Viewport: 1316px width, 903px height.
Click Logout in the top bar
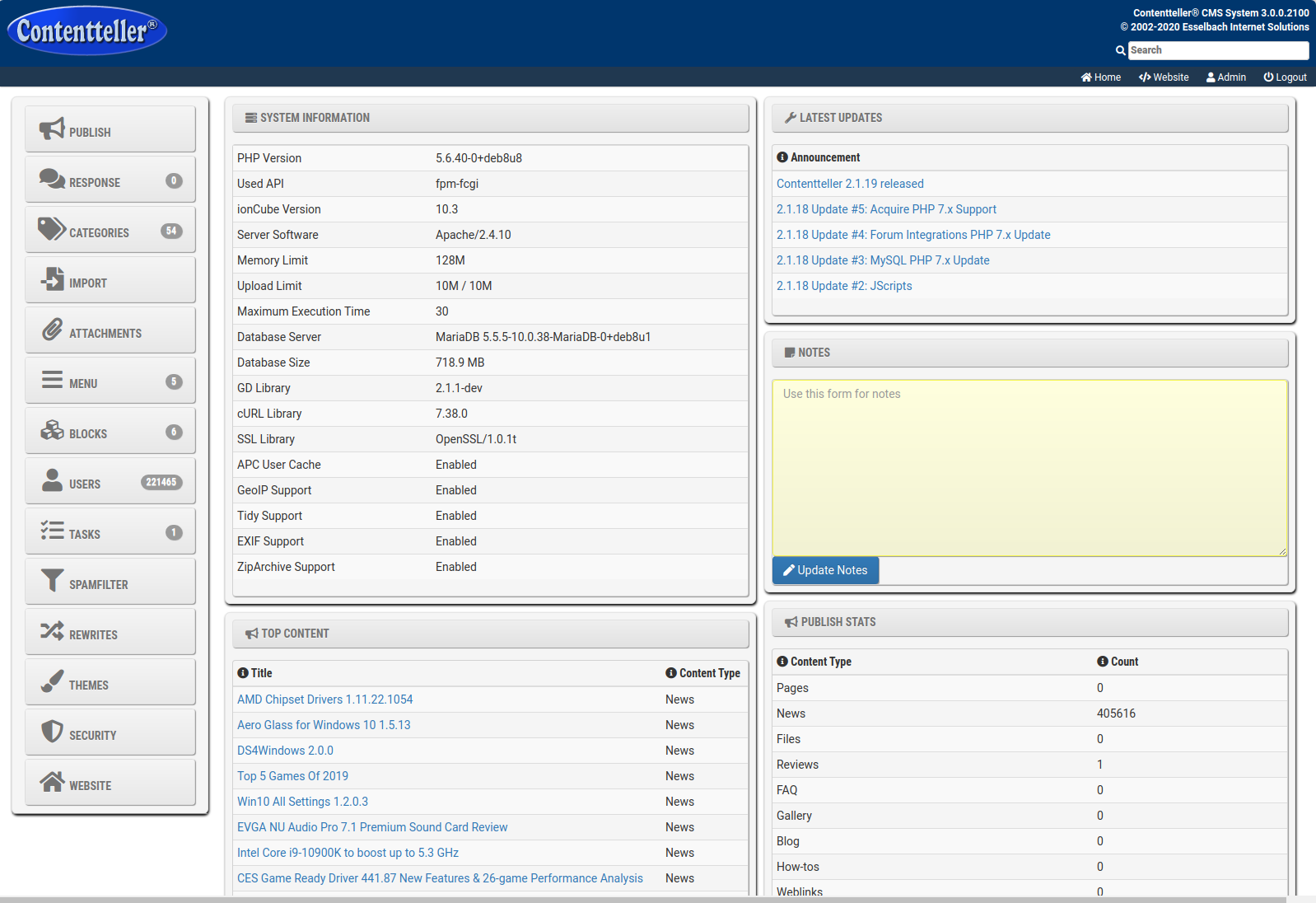click(1285, 77)
